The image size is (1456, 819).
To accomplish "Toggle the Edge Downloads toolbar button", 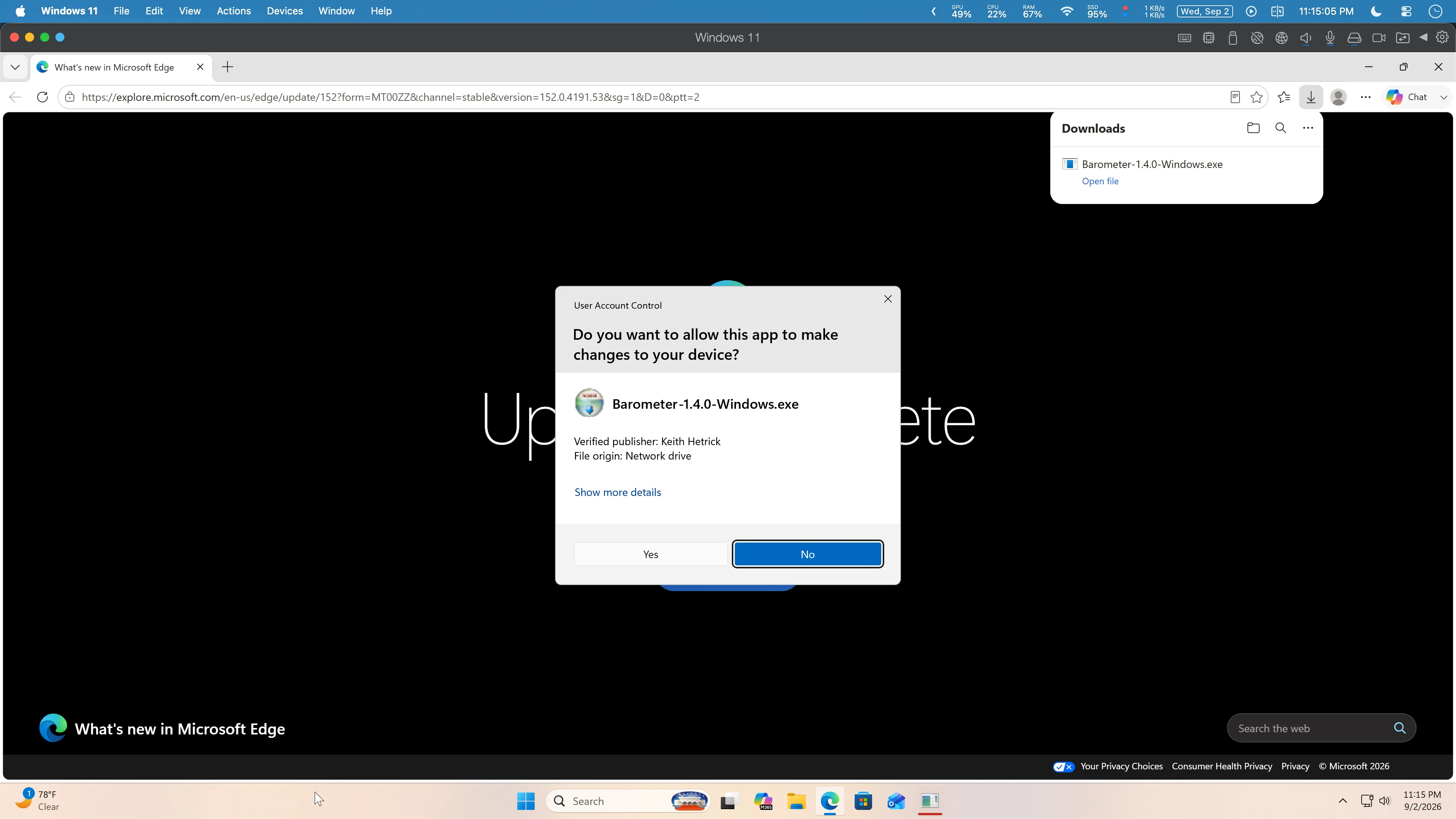I will tap(1311, 97).
